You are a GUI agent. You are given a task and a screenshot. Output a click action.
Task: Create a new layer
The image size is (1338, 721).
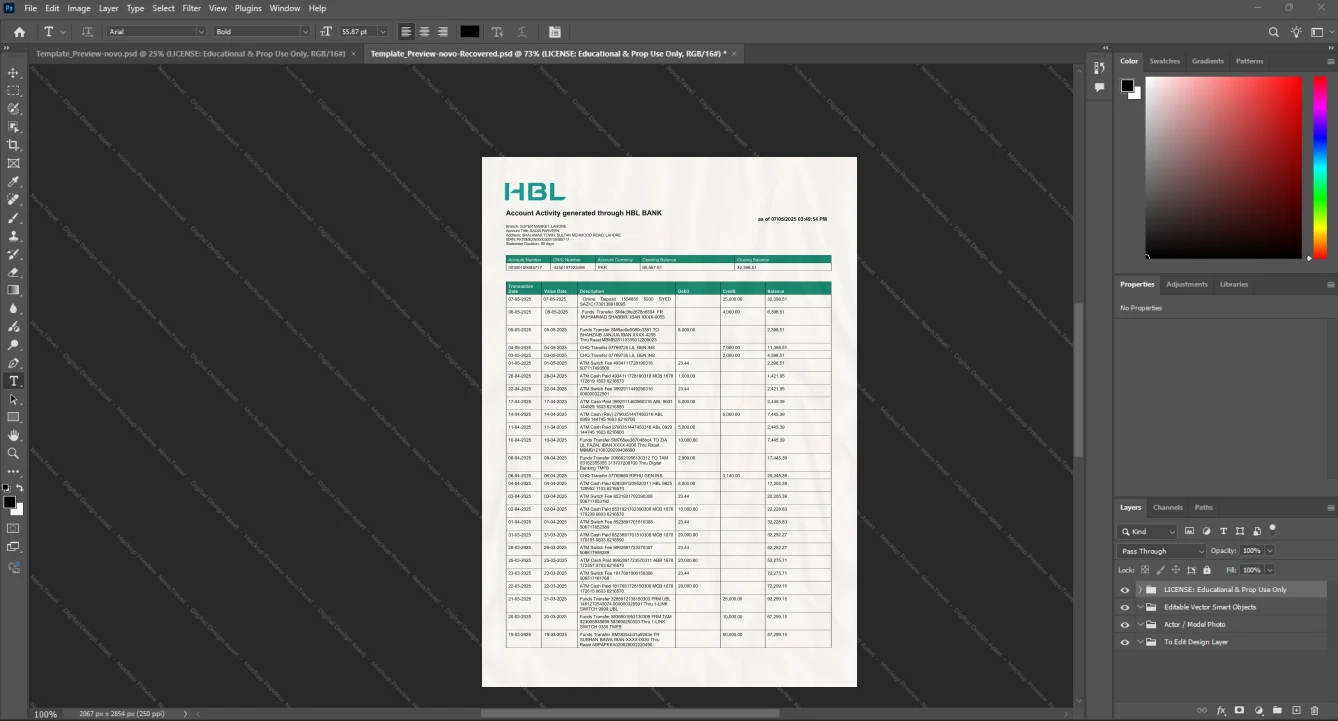point(1296,710)
